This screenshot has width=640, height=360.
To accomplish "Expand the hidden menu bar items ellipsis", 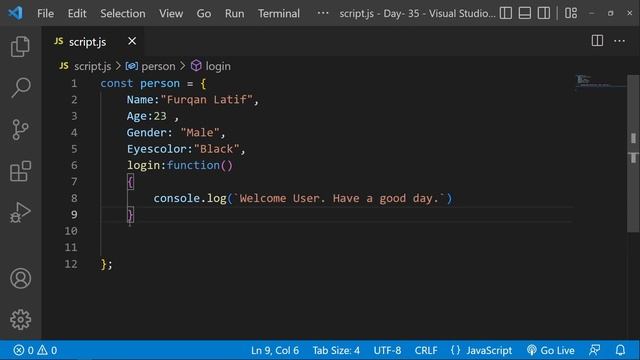I will click(323, 13).
